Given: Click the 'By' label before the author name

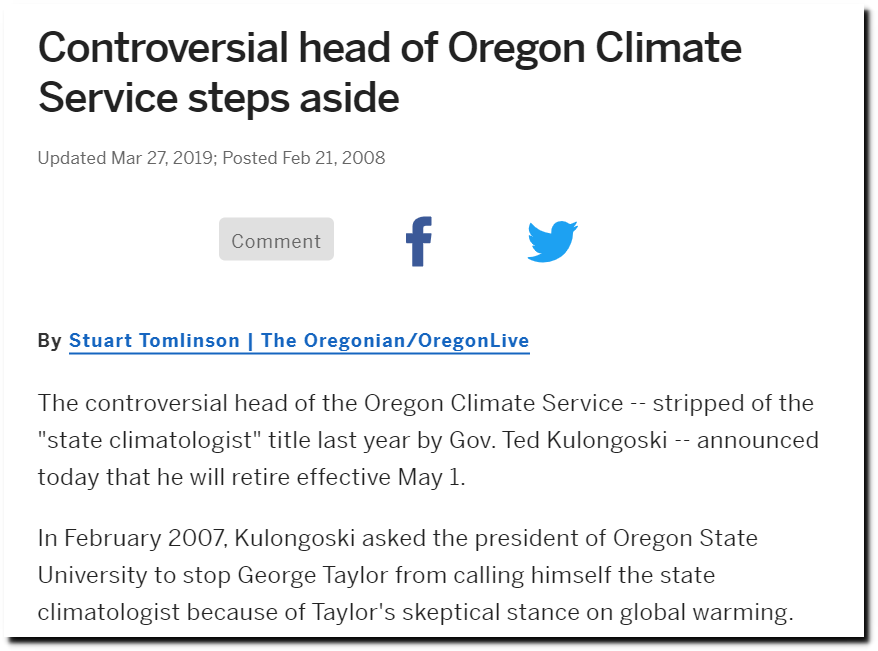Looking at the screenshot, I should [x=49, y=340].
